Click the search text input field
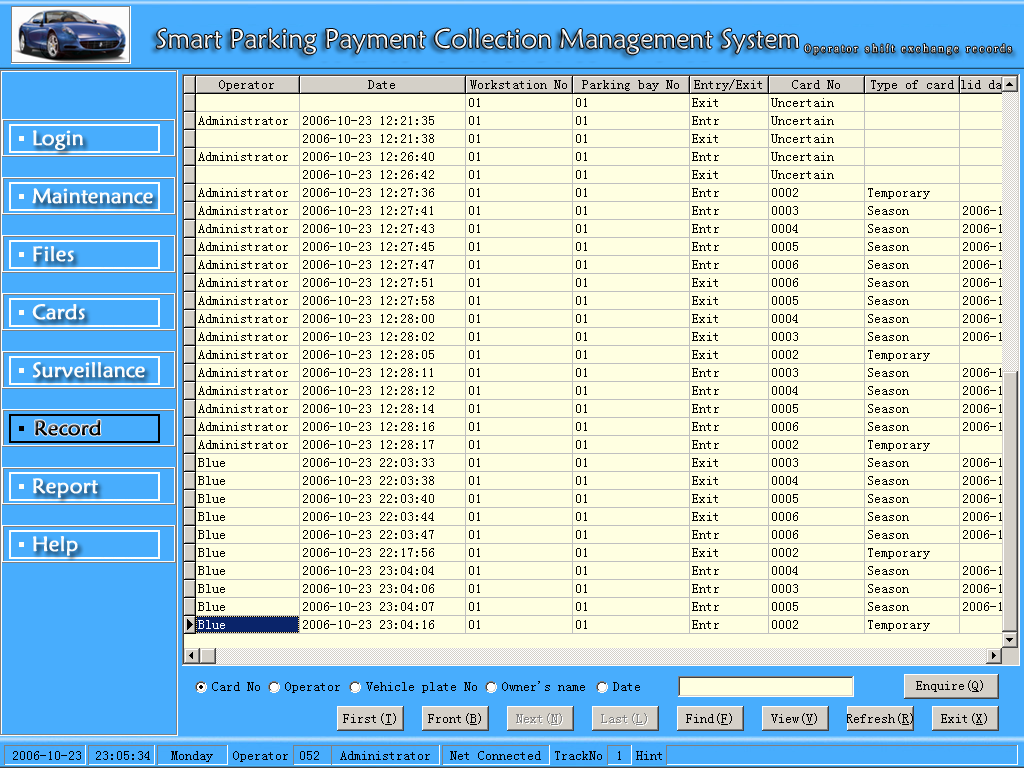The image size is (1024, 768). coord(766,687)
